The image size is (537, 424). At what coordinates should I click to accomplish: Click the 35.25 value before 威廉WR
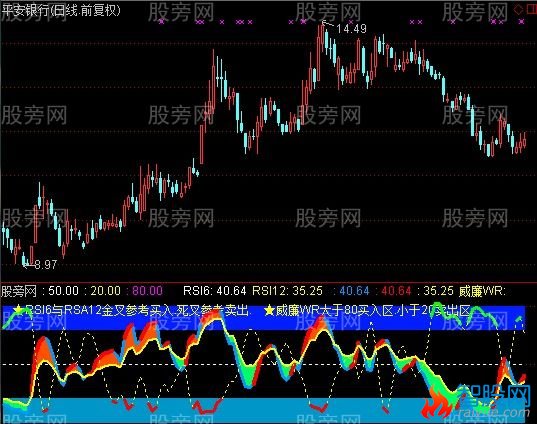pos(438,291)
